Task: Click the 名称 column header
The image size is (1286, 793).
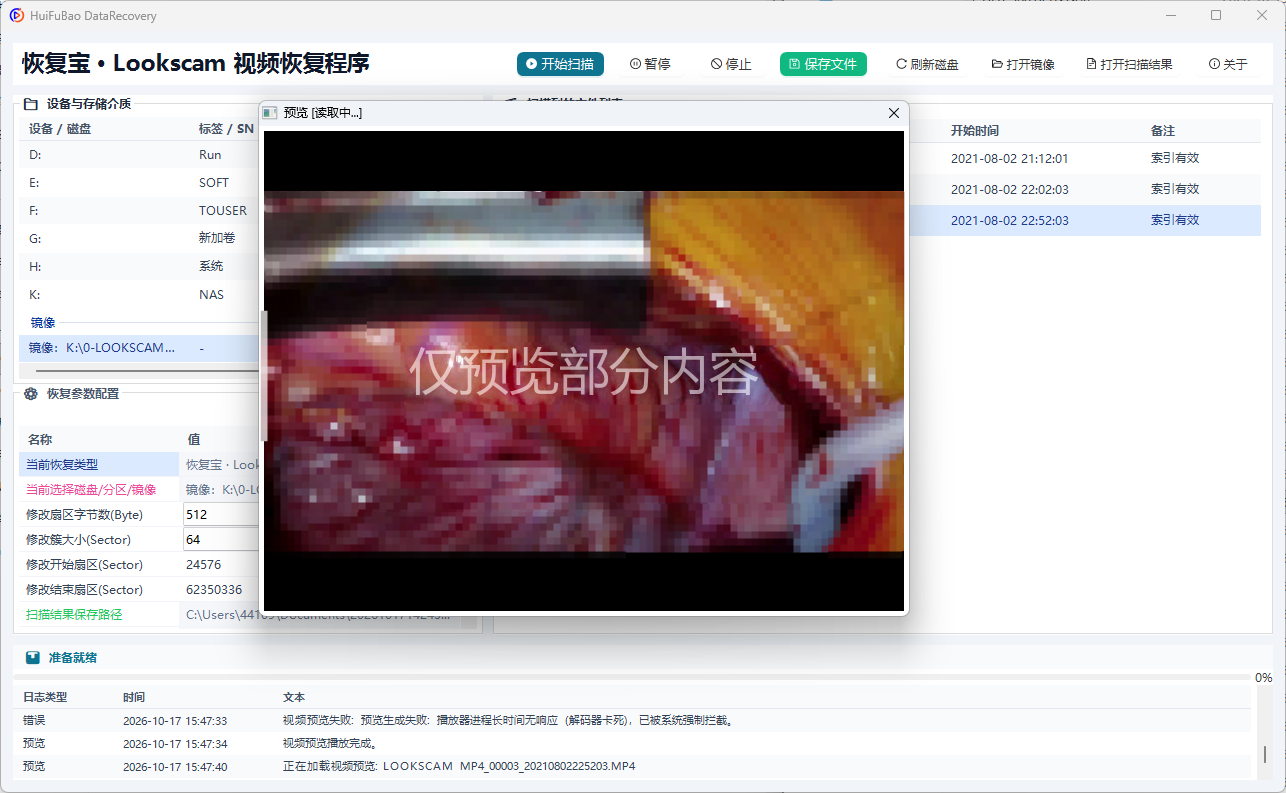Action: (x=40, y=439)
